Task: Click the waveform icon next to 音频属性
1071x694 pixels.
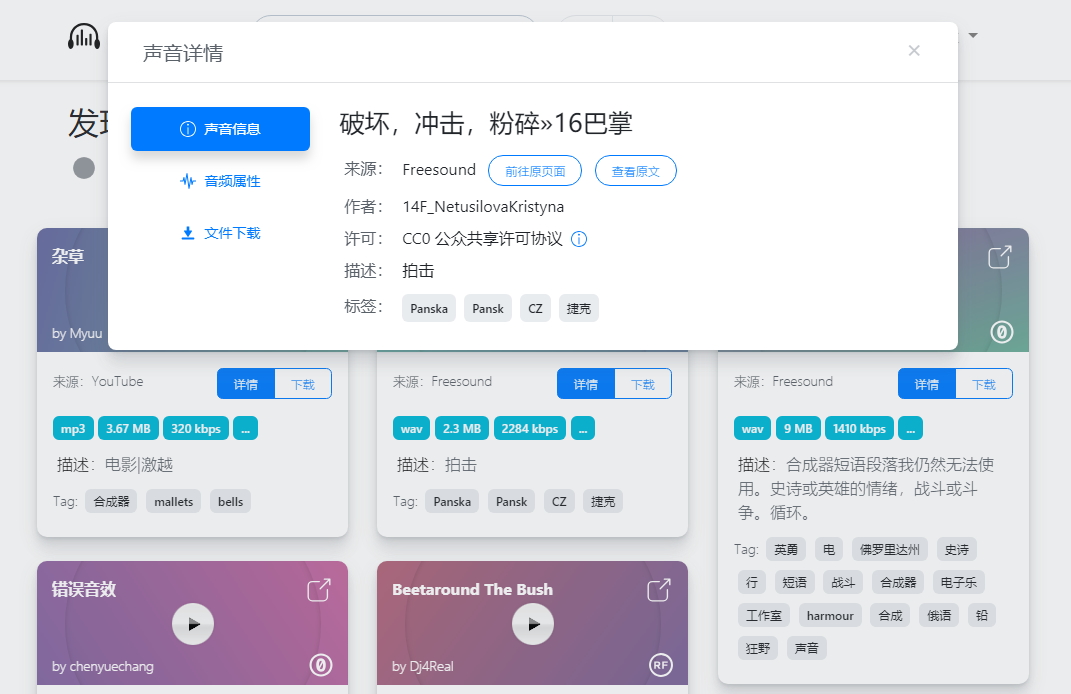Action: click(188, 181)
